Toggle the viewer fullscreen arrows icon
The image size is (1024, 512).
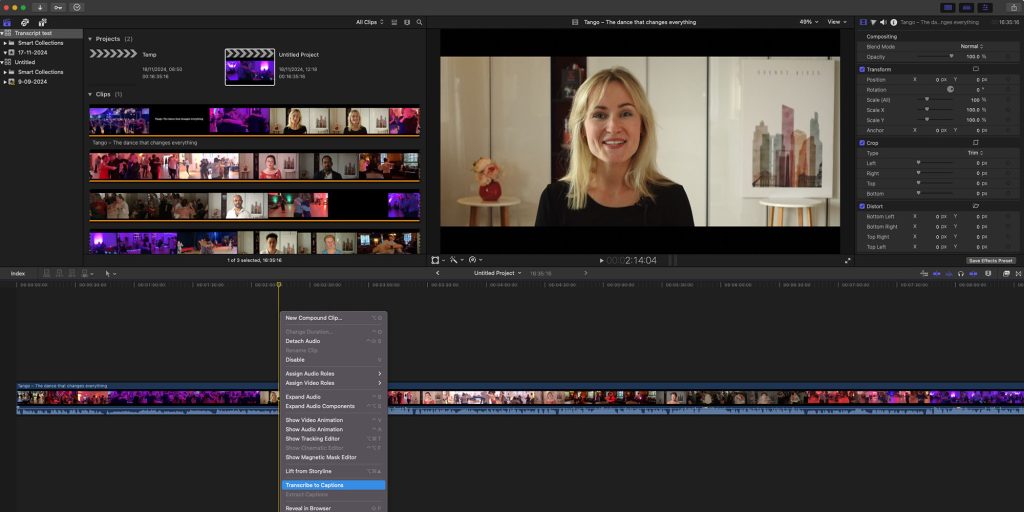click(848, 260)
